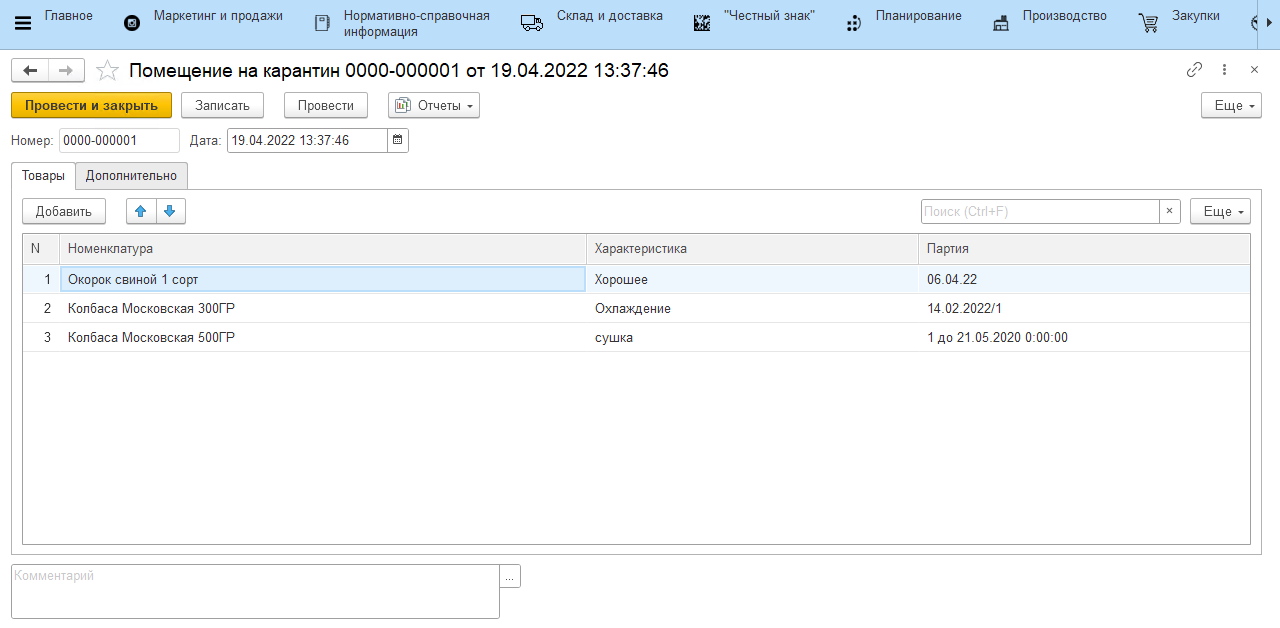Open the three-dot options menu in title bar

1224,70
